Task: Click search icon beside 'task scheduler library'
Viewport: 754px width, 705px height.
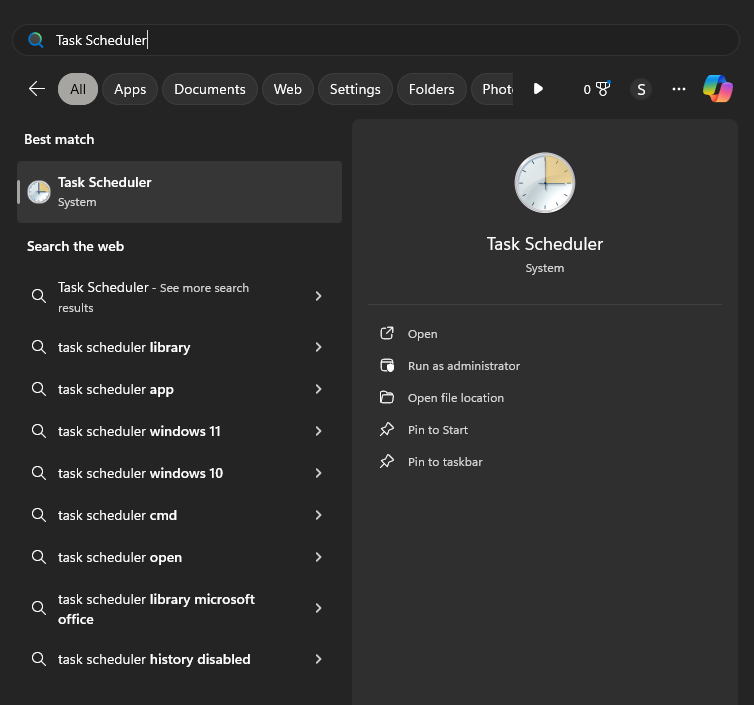Action: (39, 347)
